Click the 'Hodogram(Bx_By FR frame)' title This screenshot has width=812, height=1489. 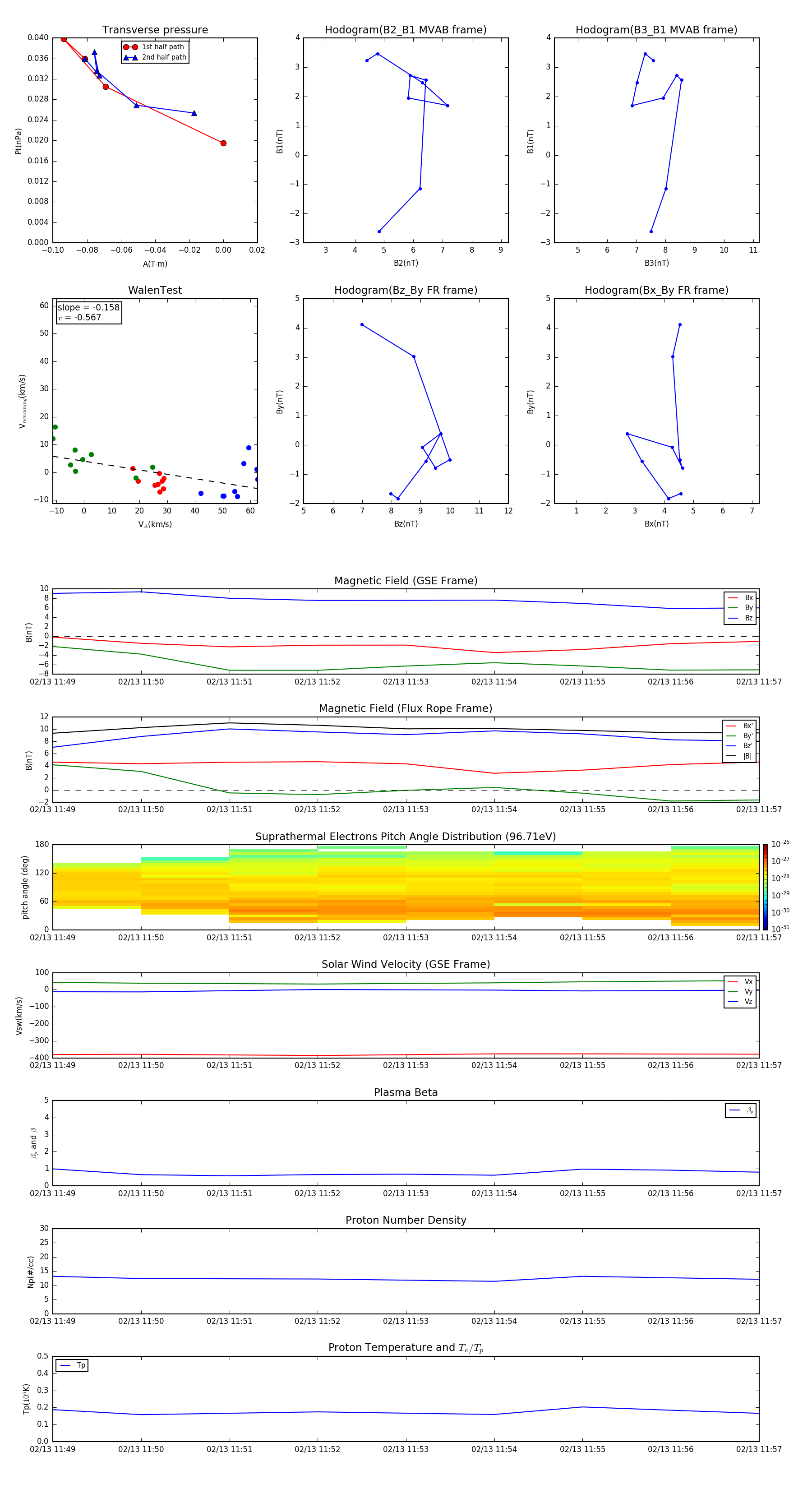pos(656,290)
